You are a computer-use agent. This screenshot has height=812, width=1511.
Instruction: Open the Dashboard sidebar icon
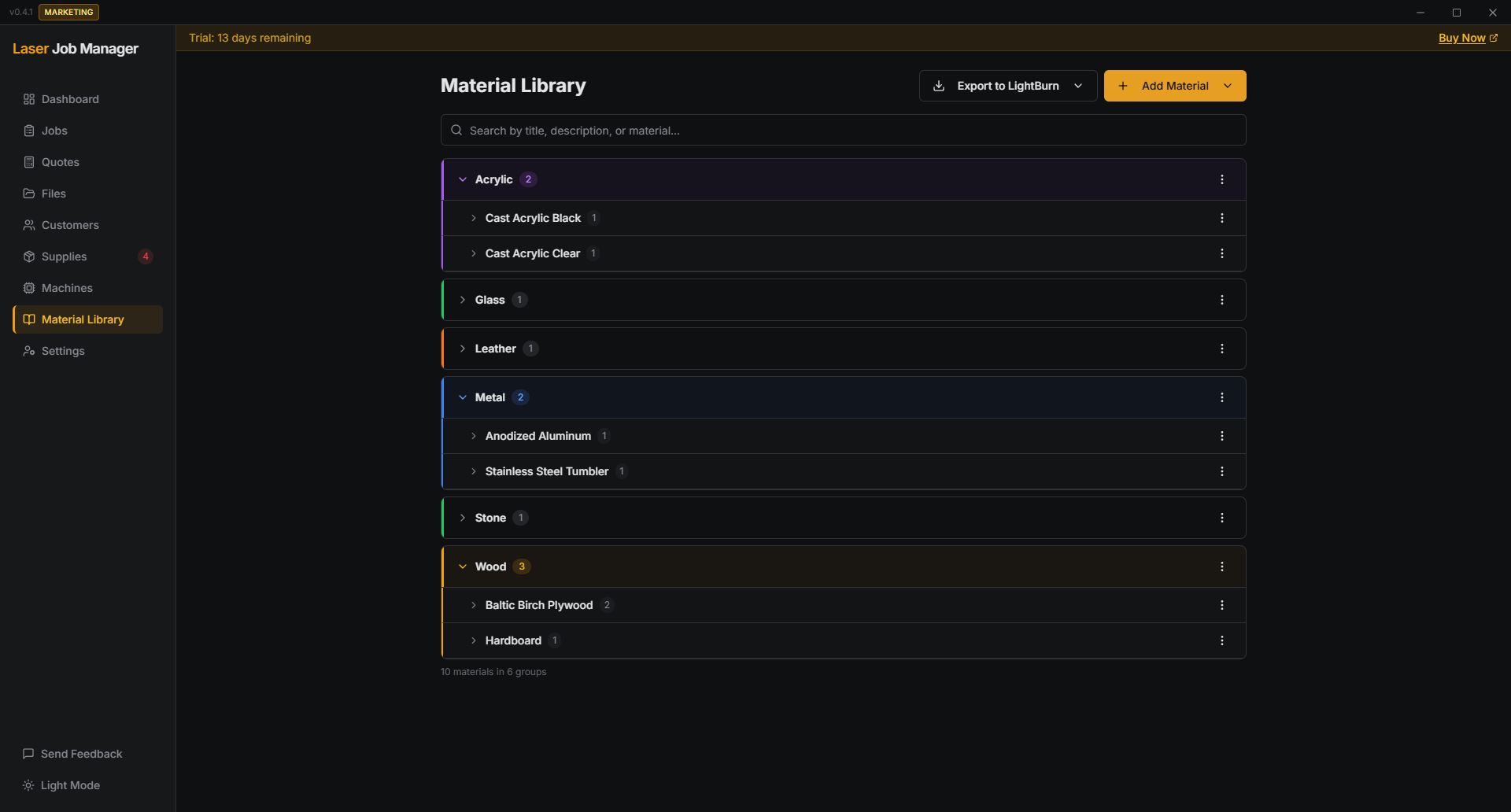(x=29, y=99)
